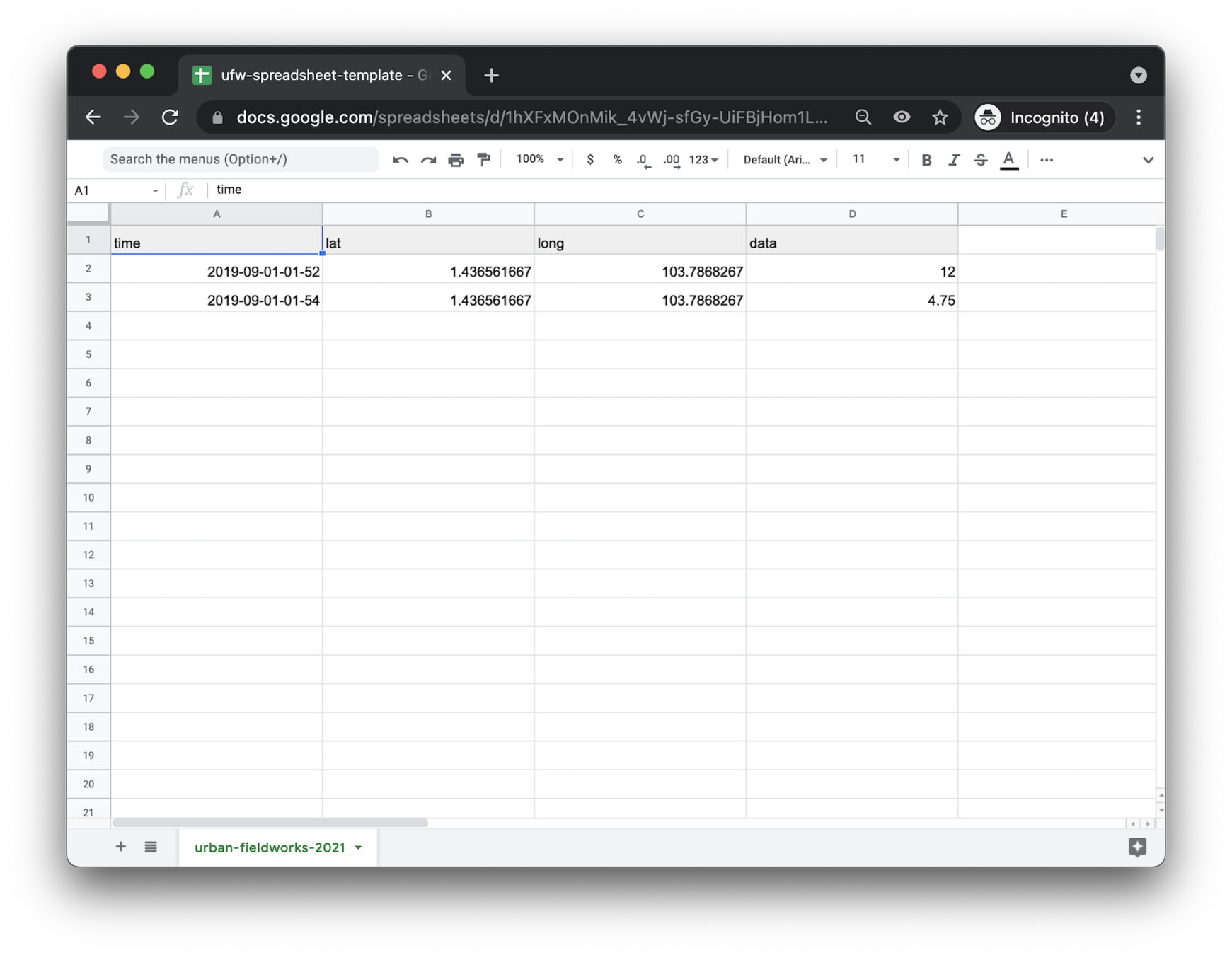1232x955 pixels.
Task: Open the all sheets list icon
Action: click(151, 847)
